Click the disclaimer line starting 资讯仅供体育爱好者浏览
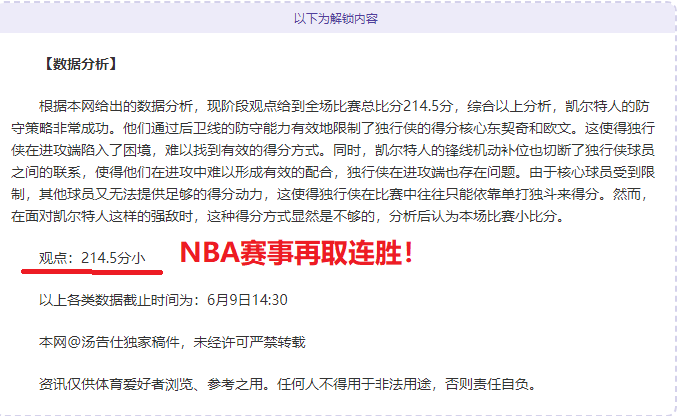Viewport: 681px width, 416px height. [289, 384]
